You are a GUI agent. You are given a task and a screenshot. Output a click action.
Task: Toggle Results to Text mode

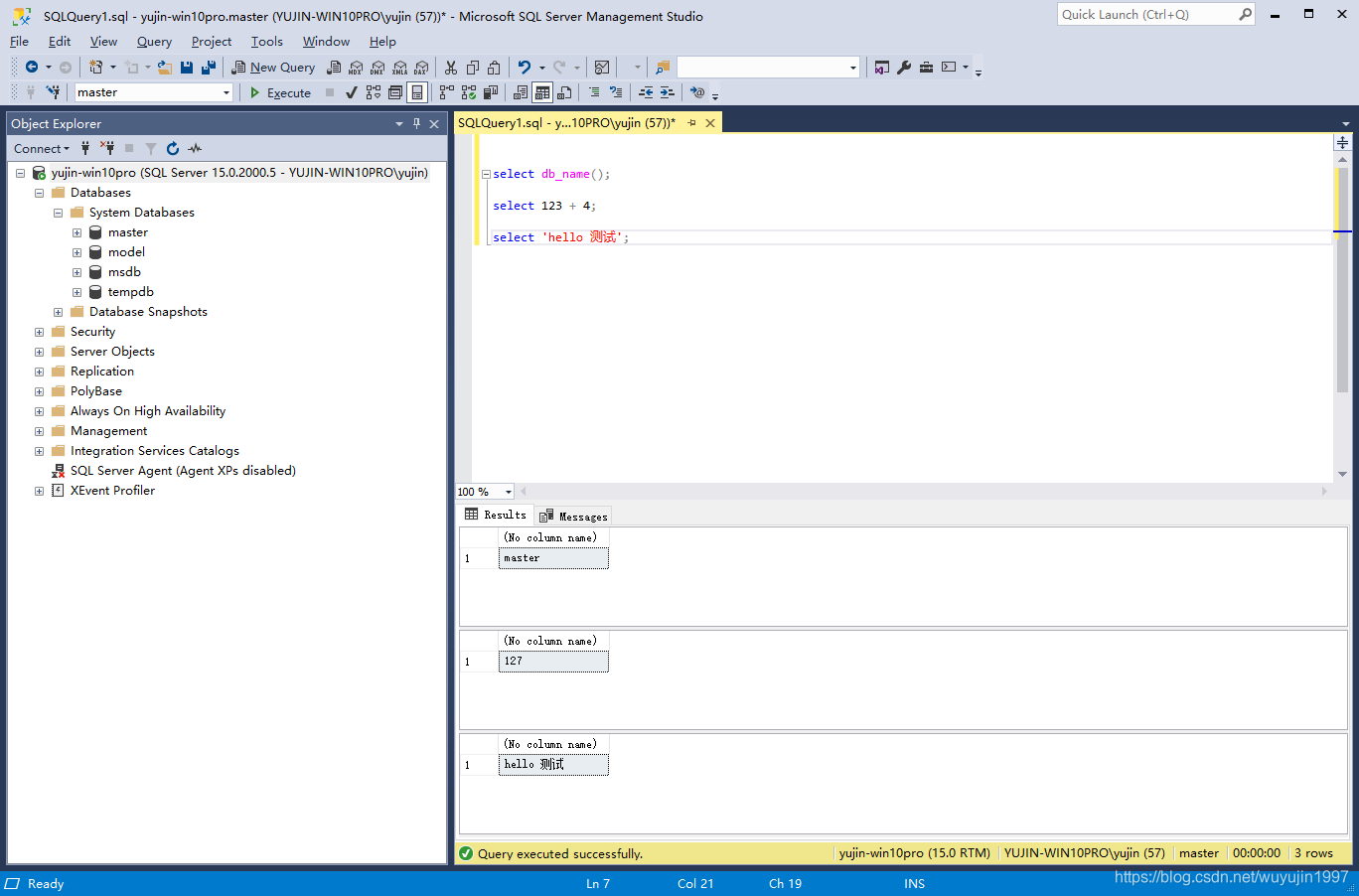click(x=521, y=92)
